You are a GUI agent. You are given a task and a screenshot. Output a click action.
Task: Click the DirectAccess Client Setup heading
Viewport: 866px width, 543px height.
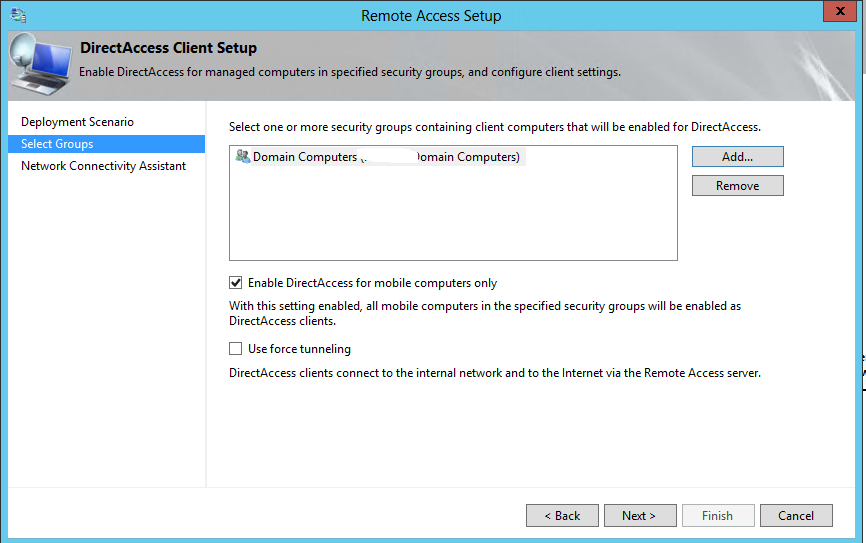168,48
